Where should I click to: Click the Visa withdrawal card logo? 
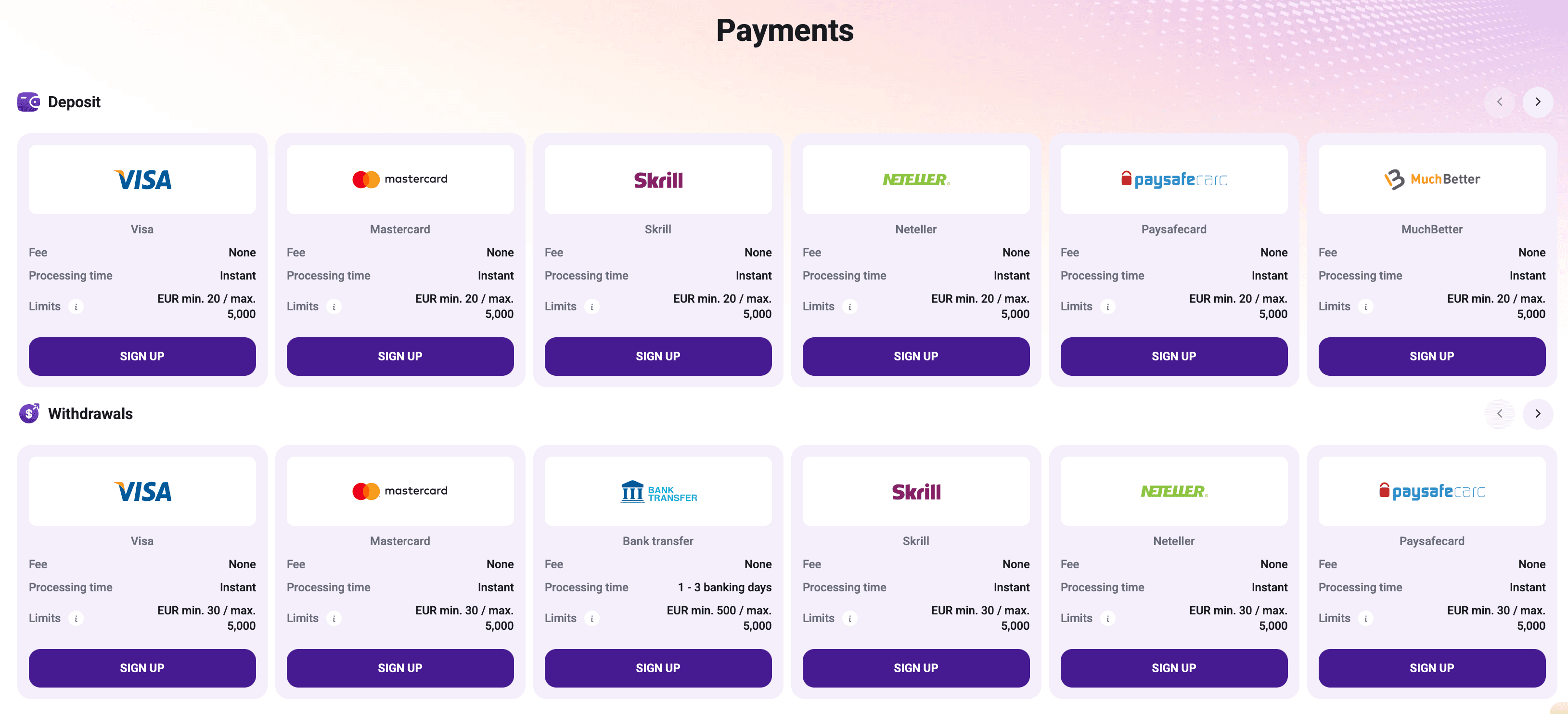coord(142,491)
